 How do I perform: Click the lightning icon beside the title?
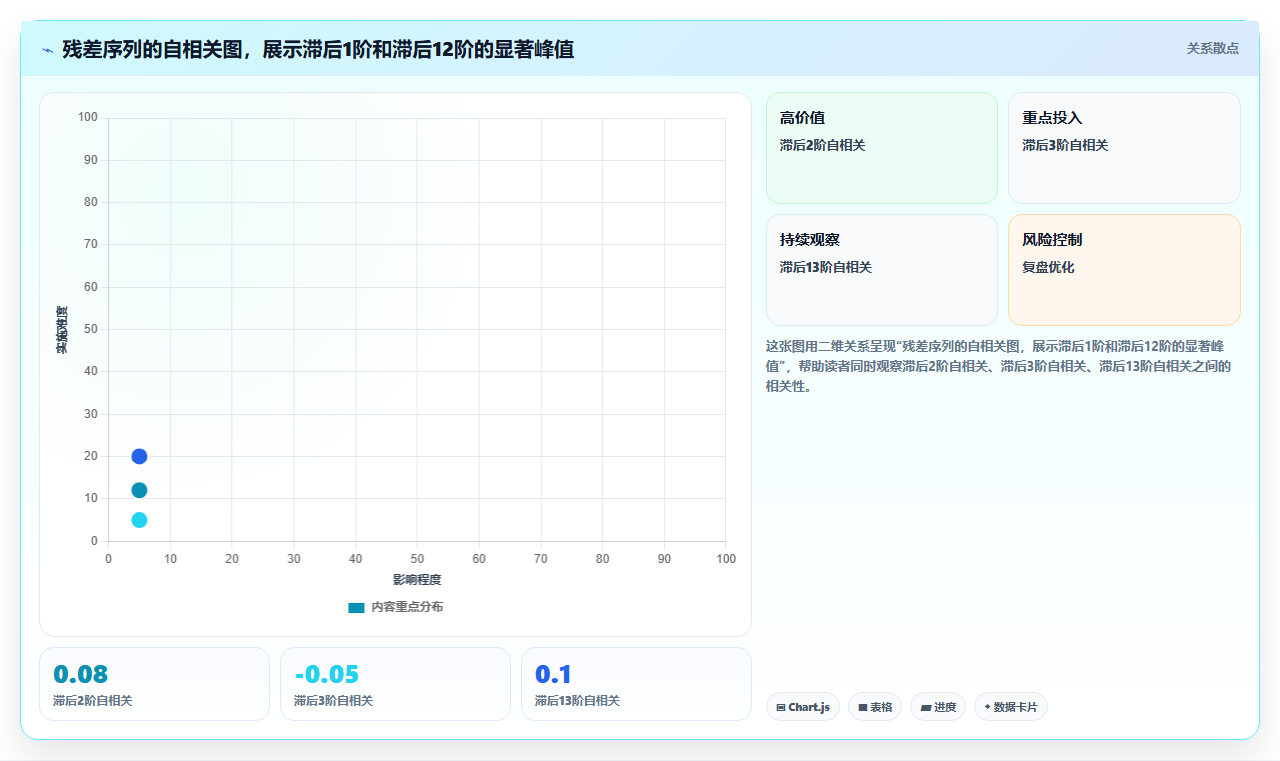(x=47, y=50)
